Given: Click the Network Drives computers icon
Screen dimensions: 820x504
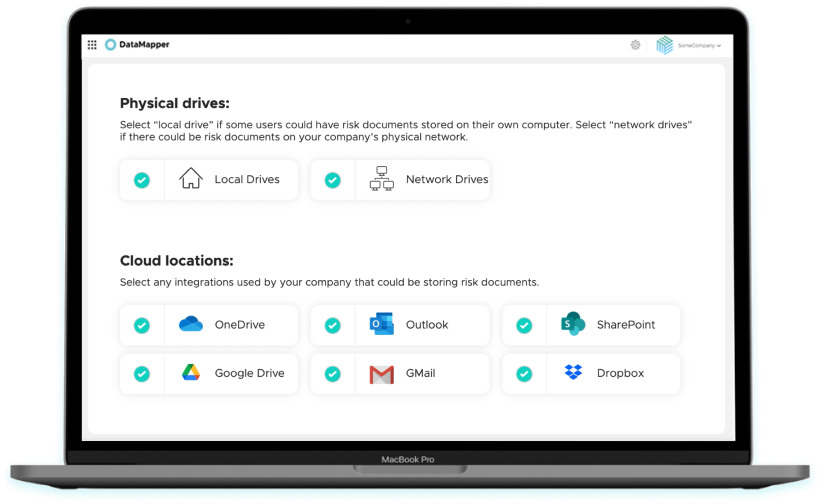Looking at the screenshot, I should 382,179.
